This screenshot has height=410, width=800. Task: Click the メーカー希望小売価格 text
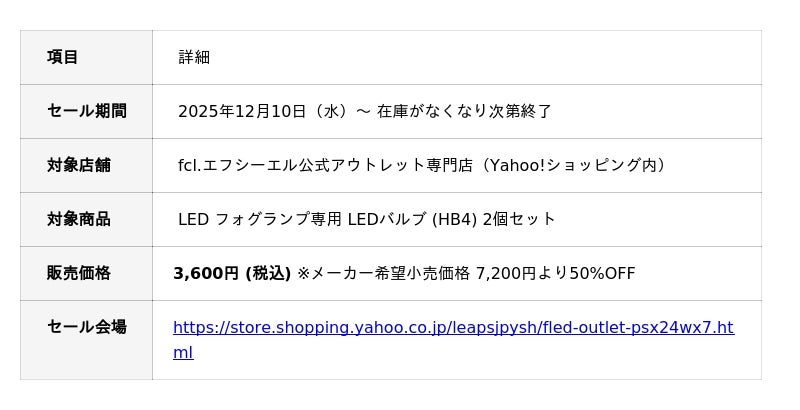tap(391, 273)
